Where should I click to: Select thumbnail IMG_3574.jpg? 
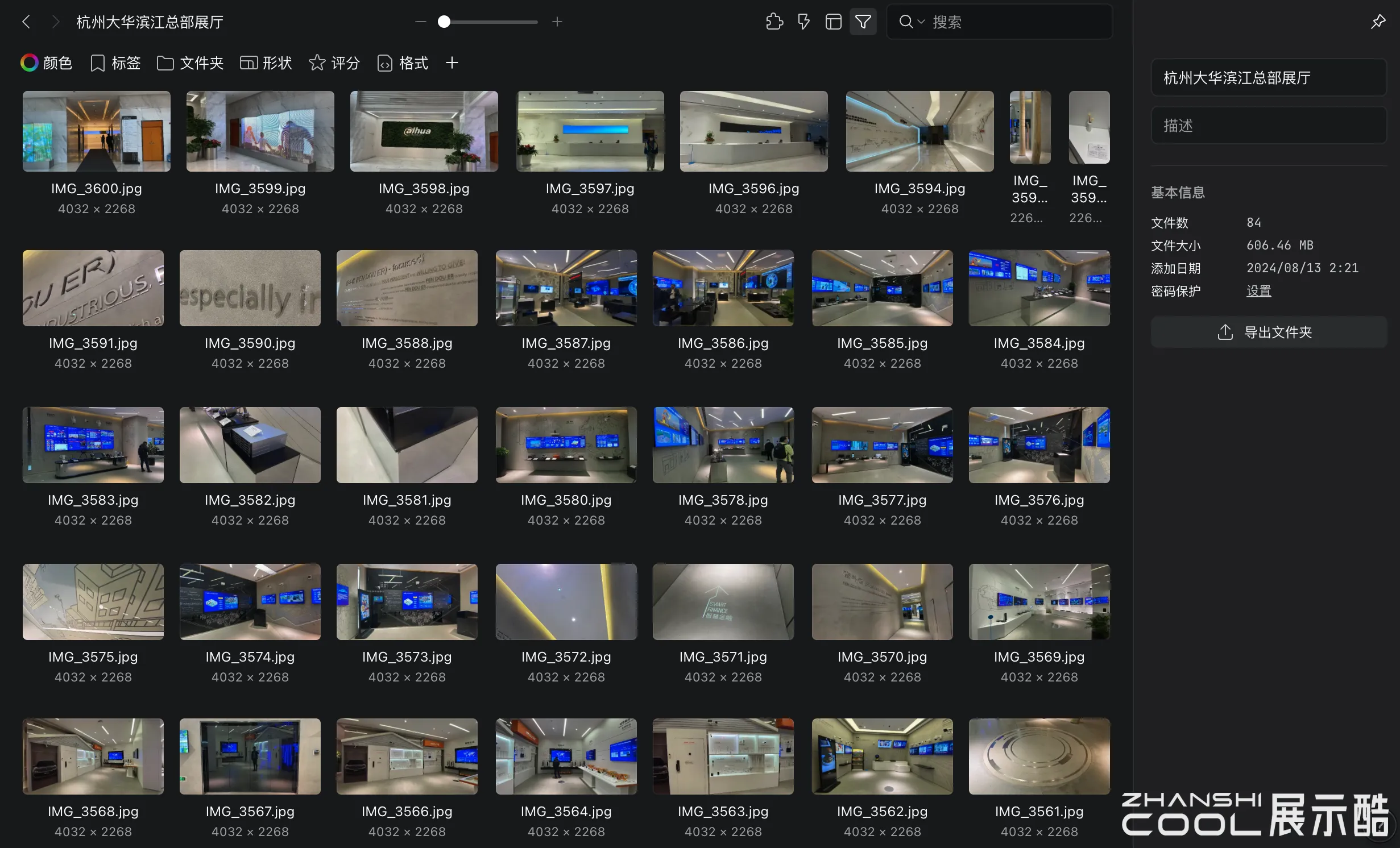click(250, 602)
